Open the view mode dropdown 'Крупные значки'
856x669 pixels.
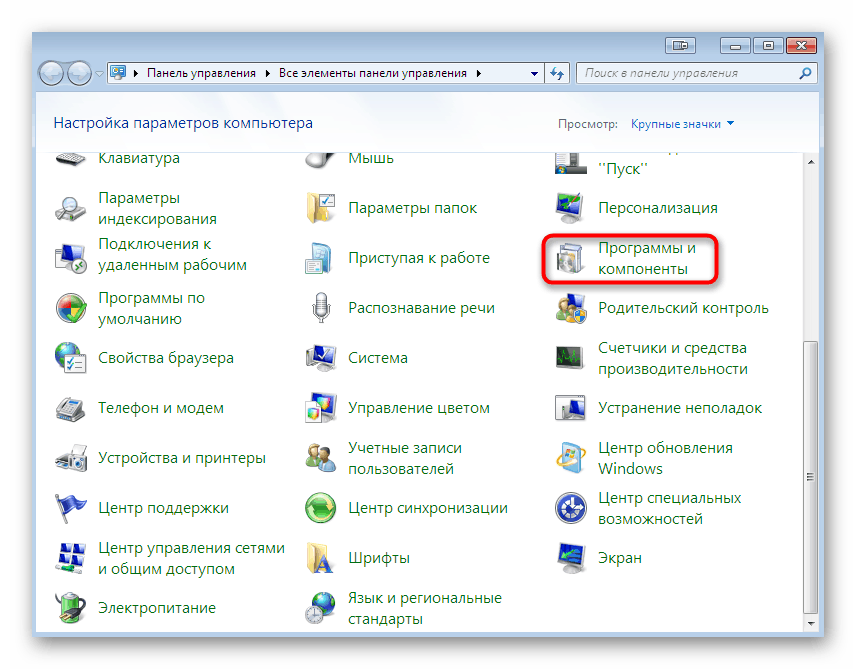(682, 124)
